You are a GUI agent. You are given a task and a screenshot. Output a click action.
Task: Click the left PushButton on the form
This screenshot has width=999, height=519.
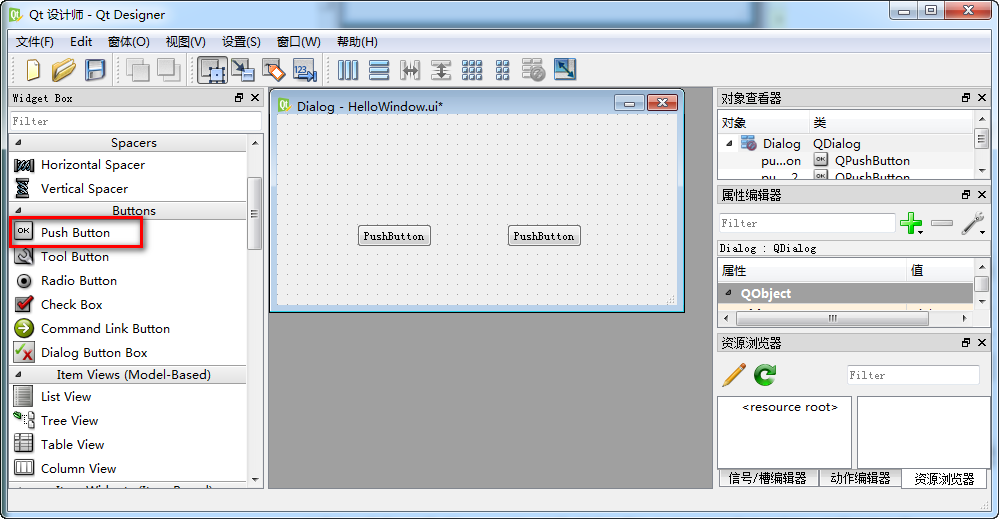point(394,236)
